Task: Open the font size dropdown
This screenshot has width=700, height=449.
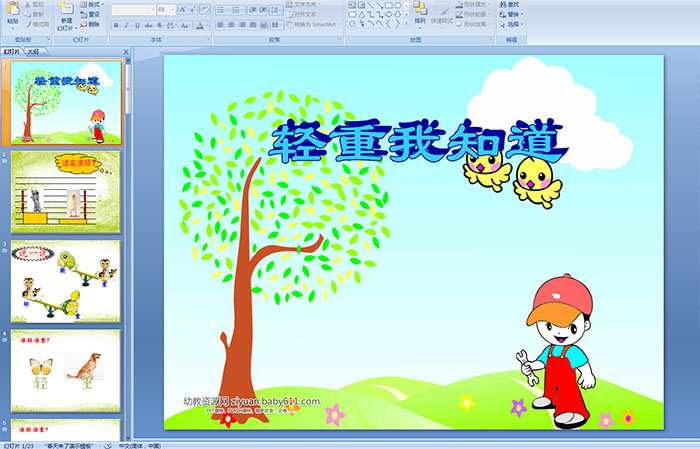Action: tap(172, 9)
